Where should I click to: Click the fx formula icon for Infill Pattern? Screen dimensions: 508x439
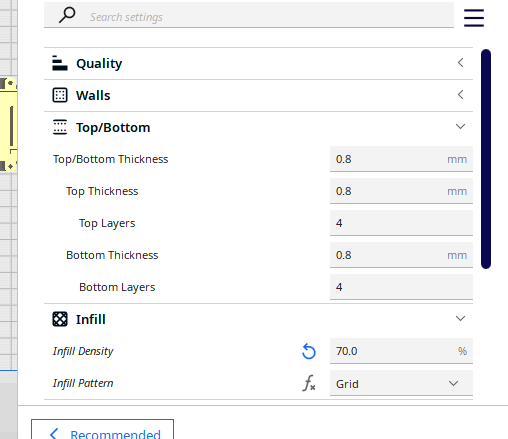point(309,383)
